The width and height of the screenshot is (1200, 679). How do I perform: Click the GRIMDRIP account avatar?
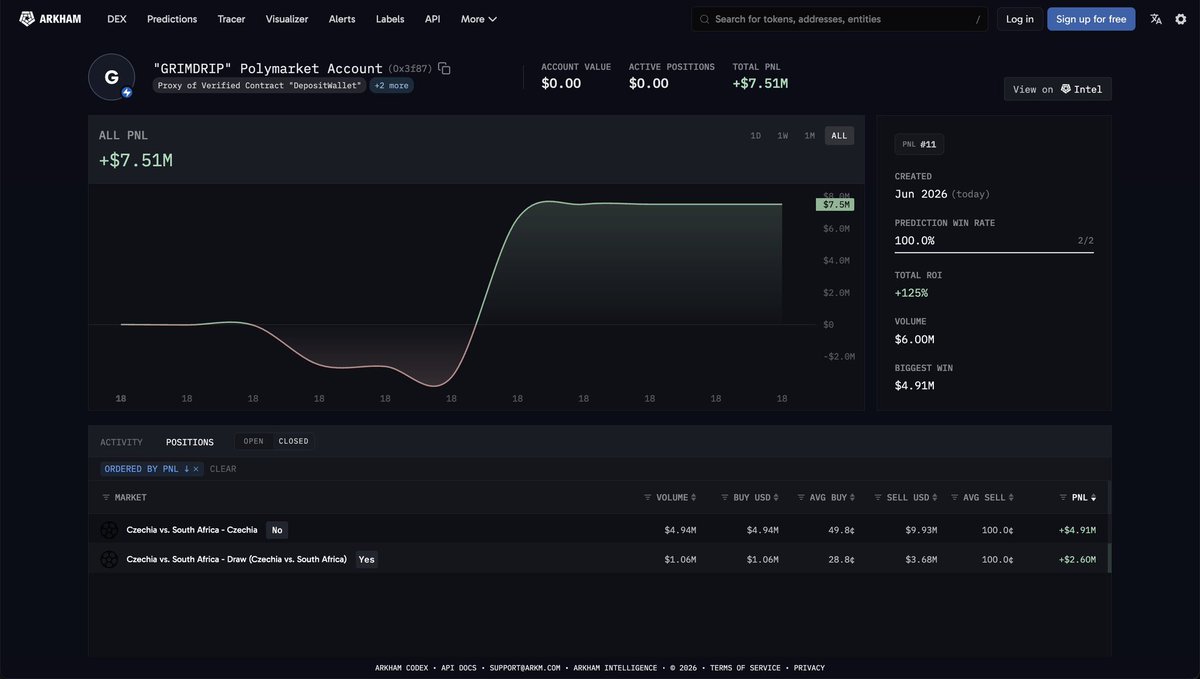(111, 77)
